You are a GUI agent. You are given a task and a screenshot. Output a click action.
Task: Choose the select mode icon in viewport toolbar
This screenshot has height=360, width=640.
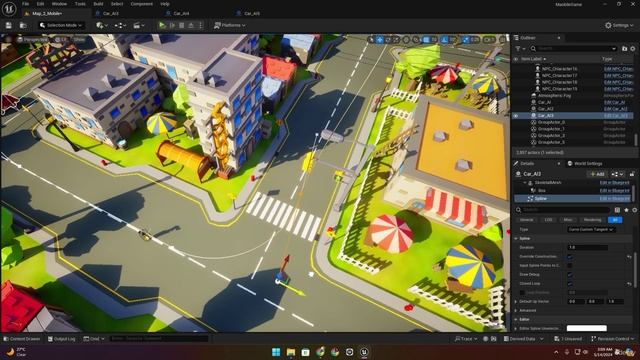(x=371, y=40)
